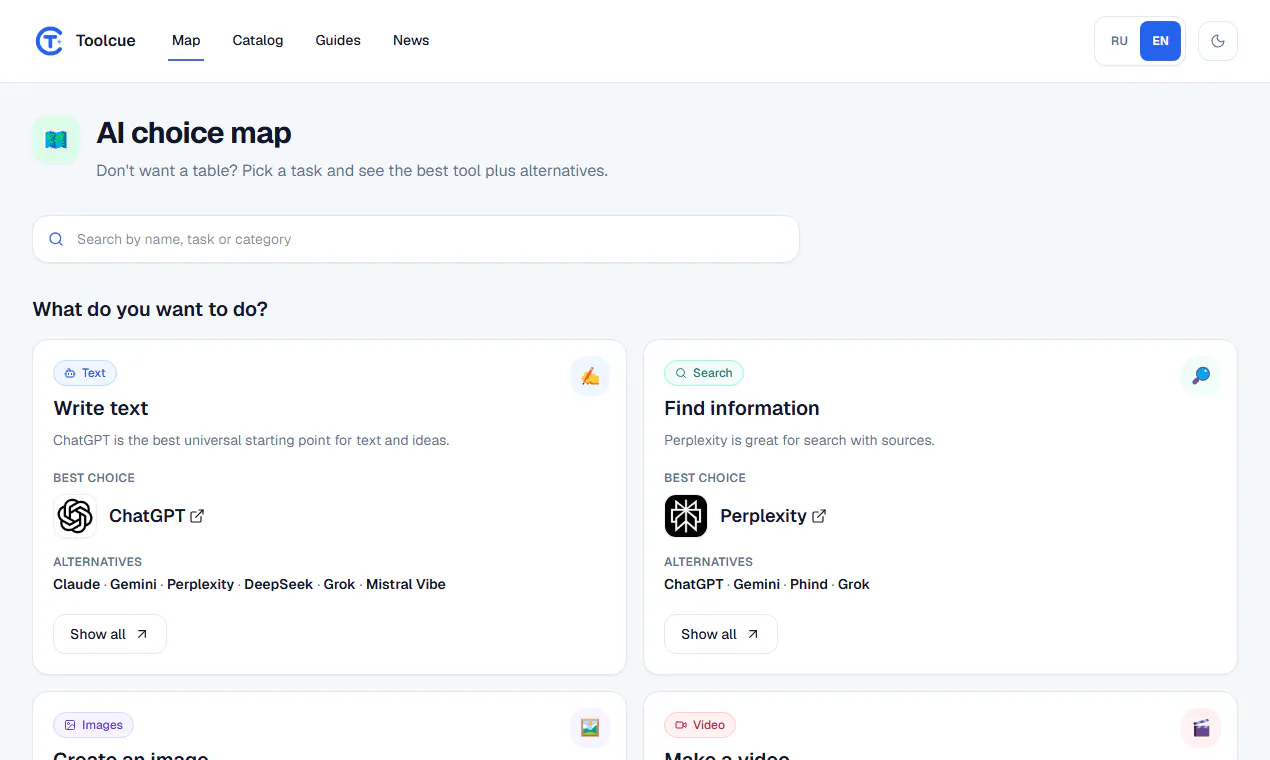The height and width of the screenshot is (760, 1270).
Task: Select the Text category tag
Action: click(85, 373)
